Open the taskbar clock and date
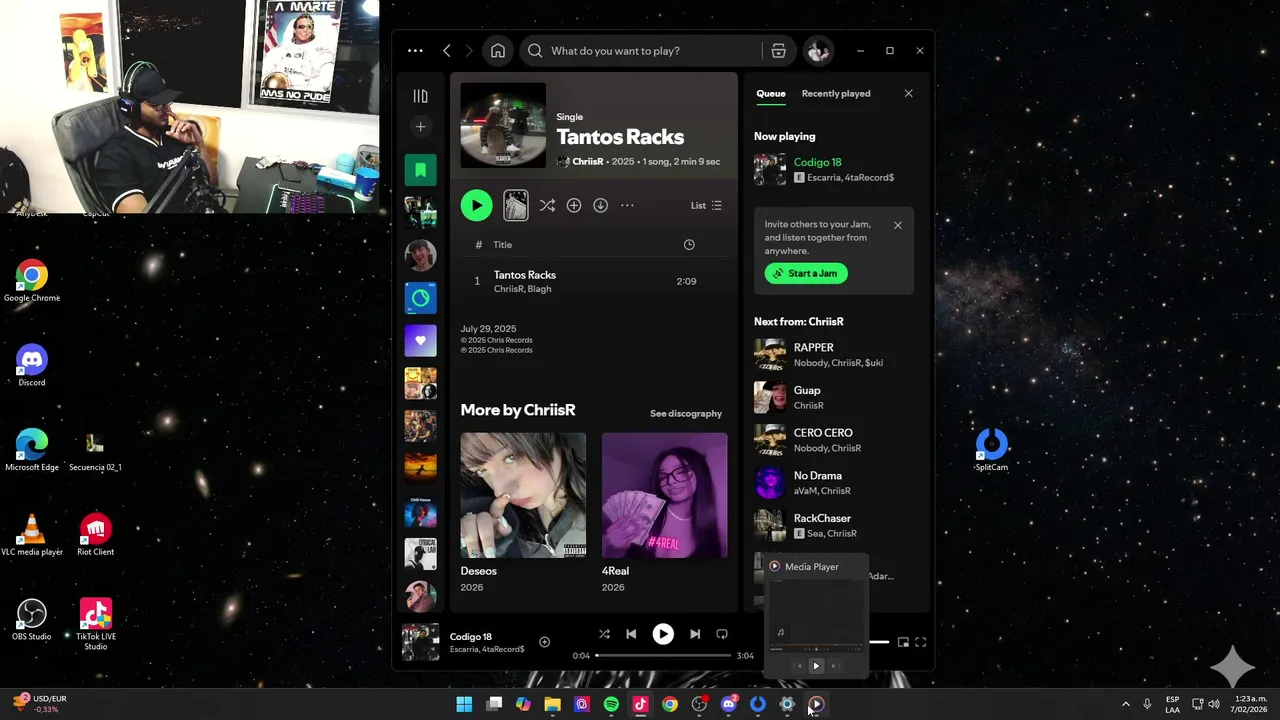Image resolution: width=1280 pixels, height=720 pixels. click(x=1249, y=704)
